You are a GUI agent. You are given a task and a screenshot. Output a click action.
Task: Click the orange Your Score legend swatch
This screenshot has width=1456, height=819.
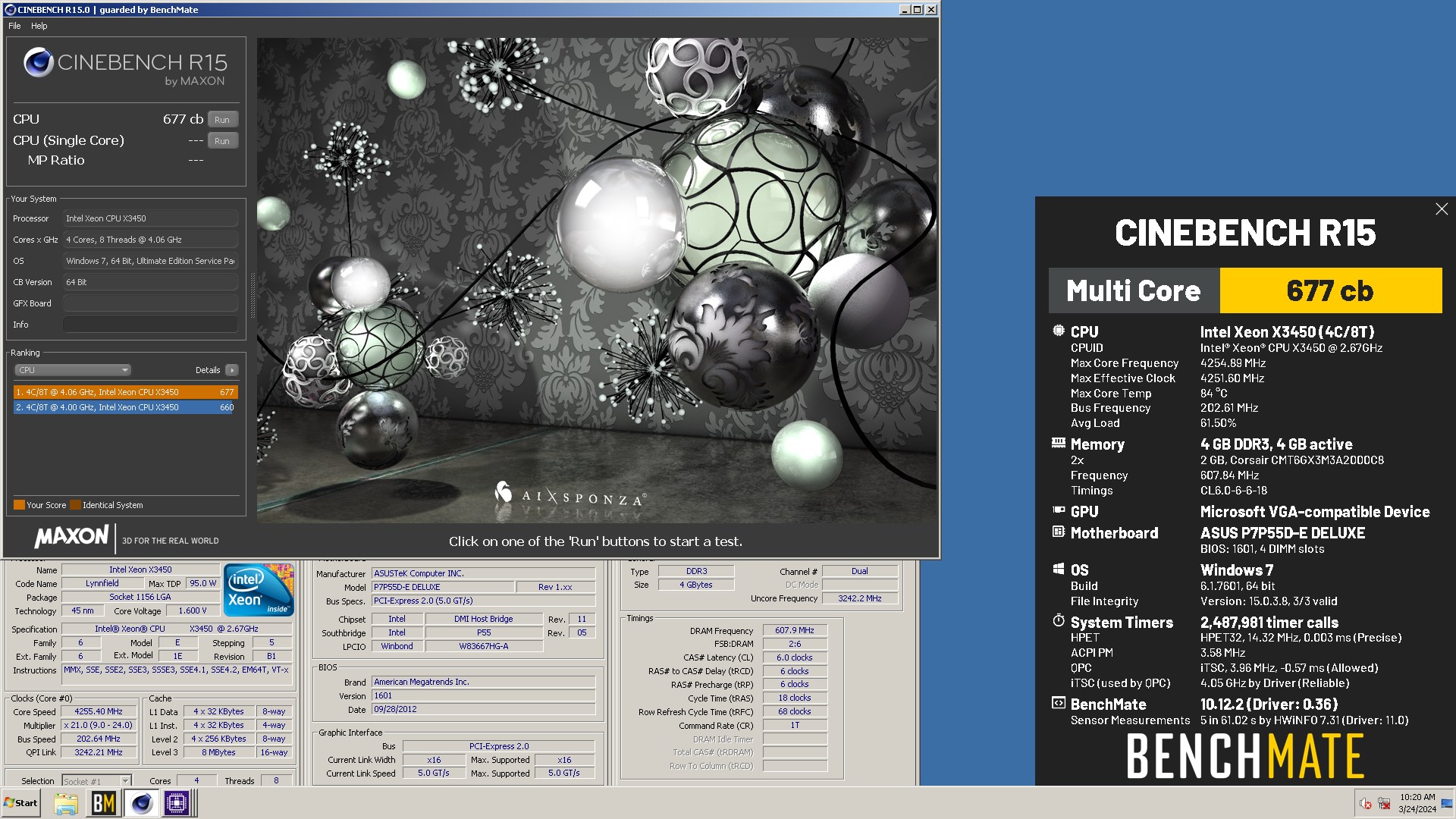pyautogui.click(x=19, y=505)
